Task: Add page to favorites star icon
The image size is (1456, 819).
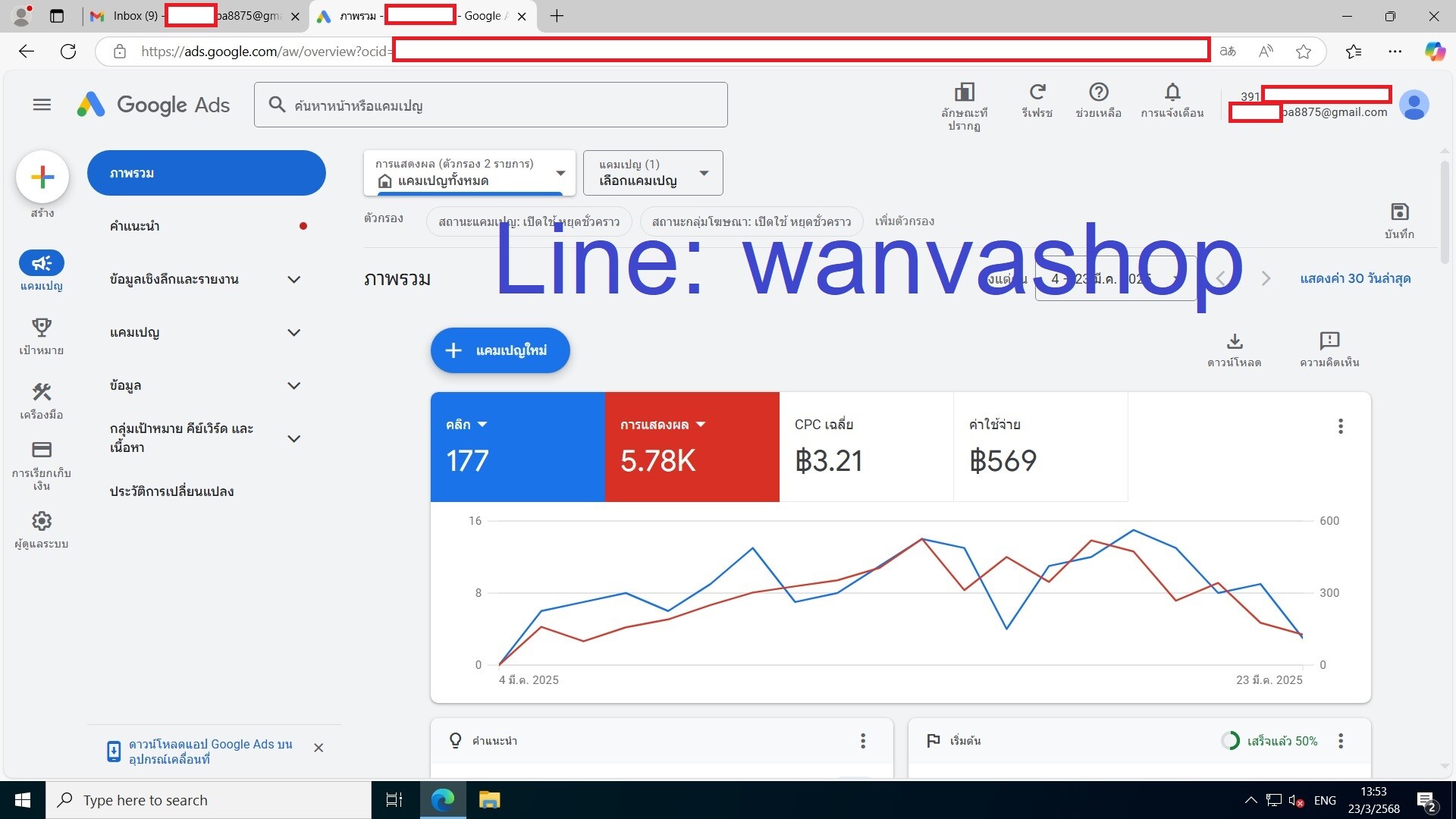Action: [x=1304, y=52]
